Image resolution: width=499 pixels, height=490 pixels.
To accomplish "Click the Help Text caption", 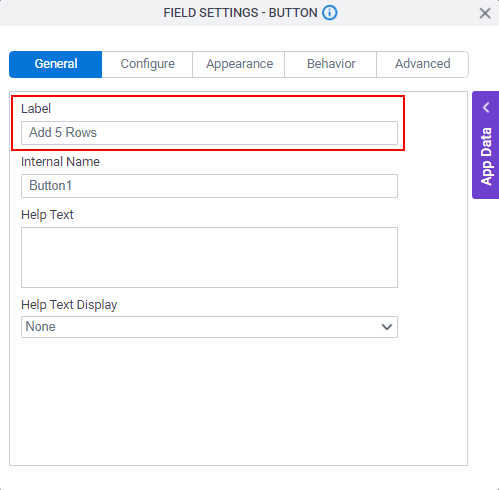I will click(47, 215).
